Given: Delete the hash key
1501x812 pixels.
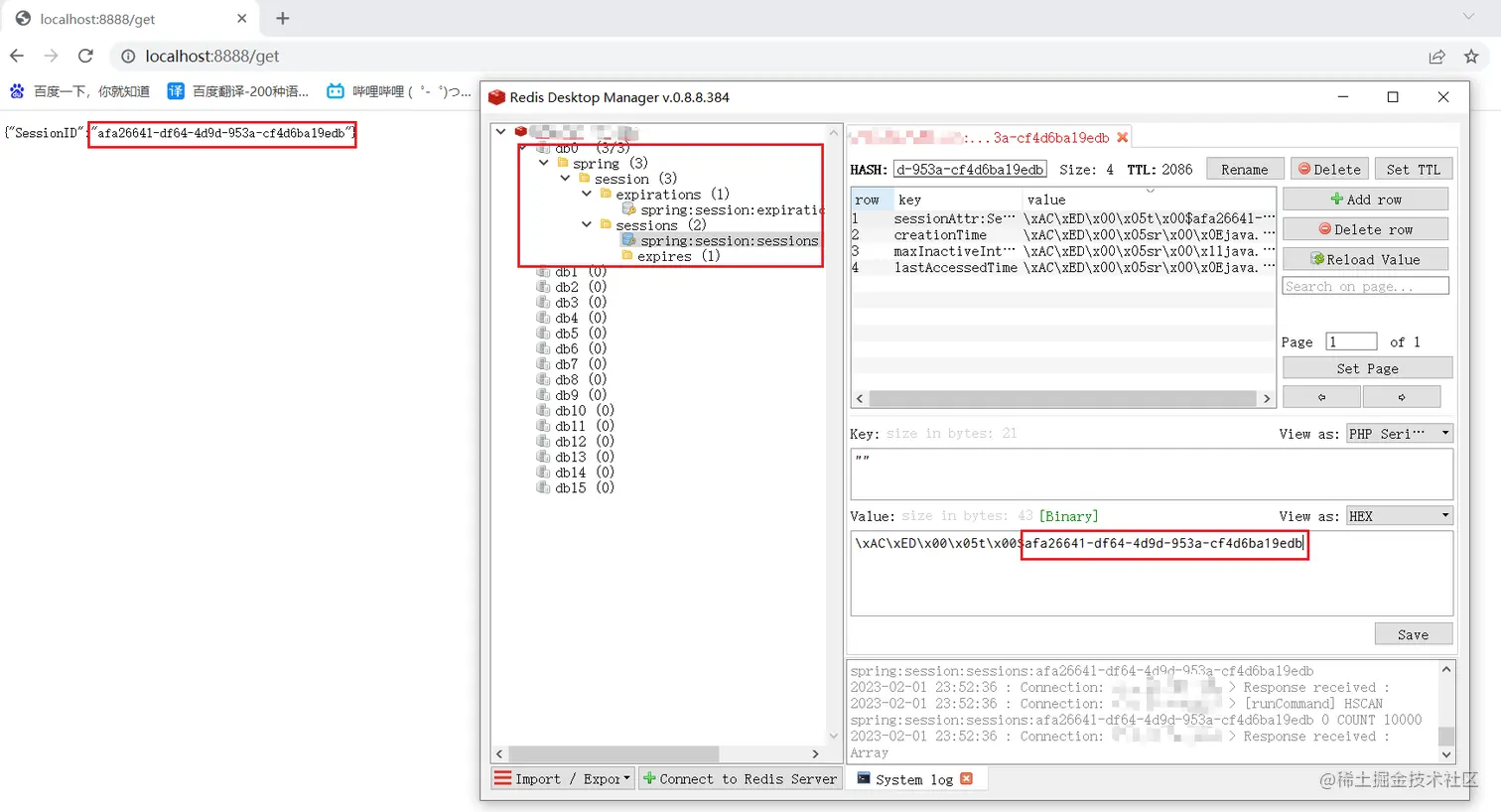Looking at the screenshot, I should coord(1329,170).
